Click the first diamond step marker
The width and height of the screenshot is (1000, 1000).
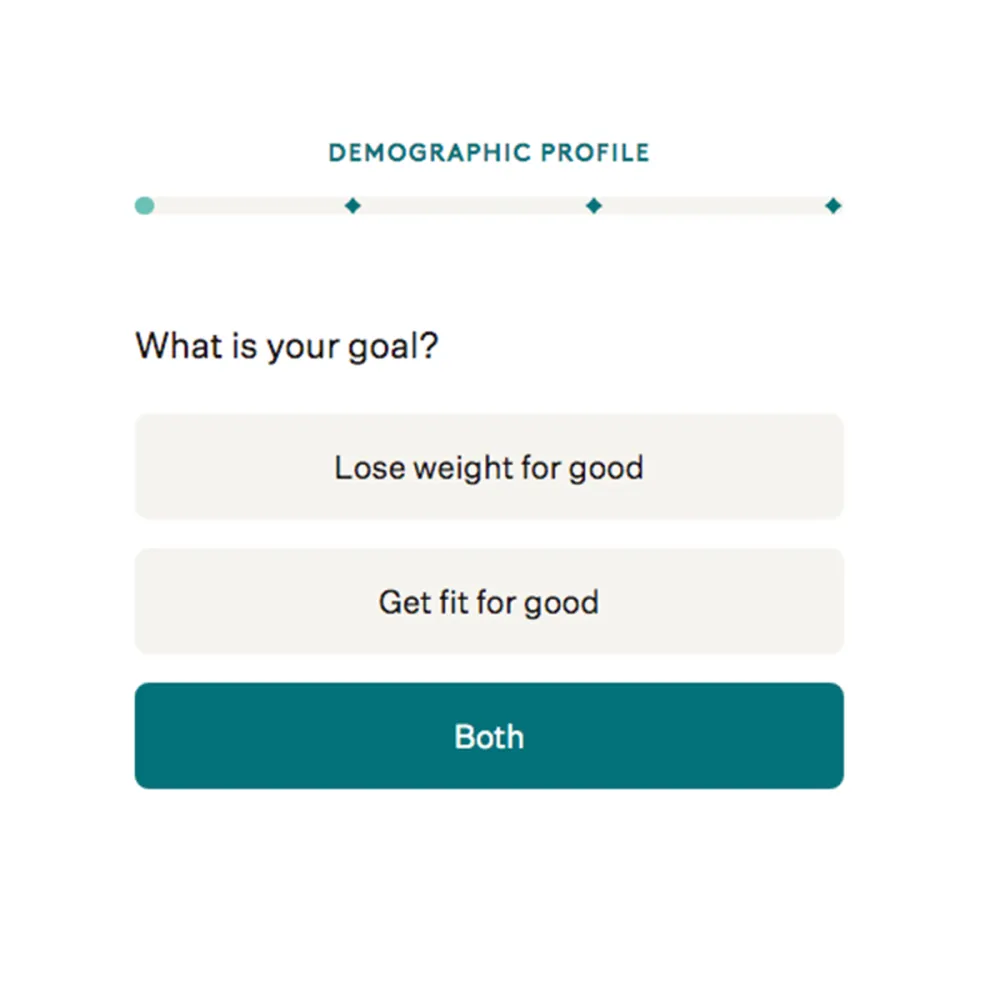[x=352, y=206]
